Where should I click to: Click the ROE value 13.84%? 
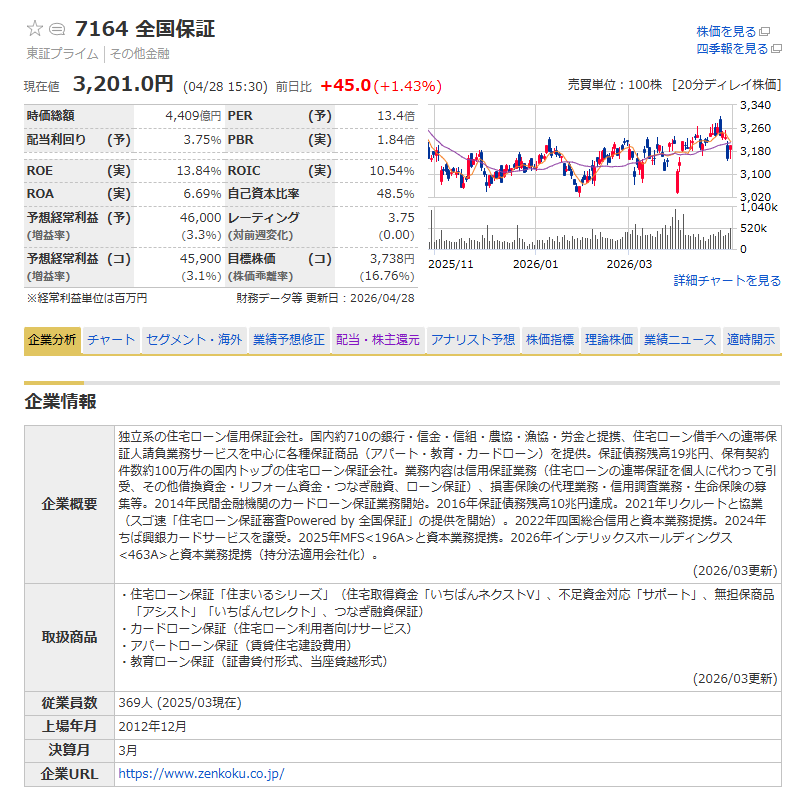pos(198,171)
